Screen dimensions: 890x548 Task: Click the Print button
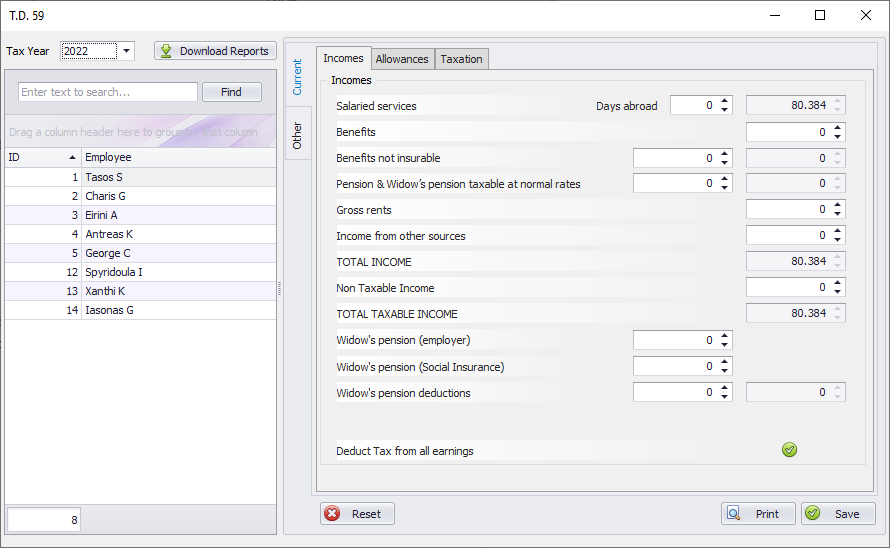pos(758,514)
